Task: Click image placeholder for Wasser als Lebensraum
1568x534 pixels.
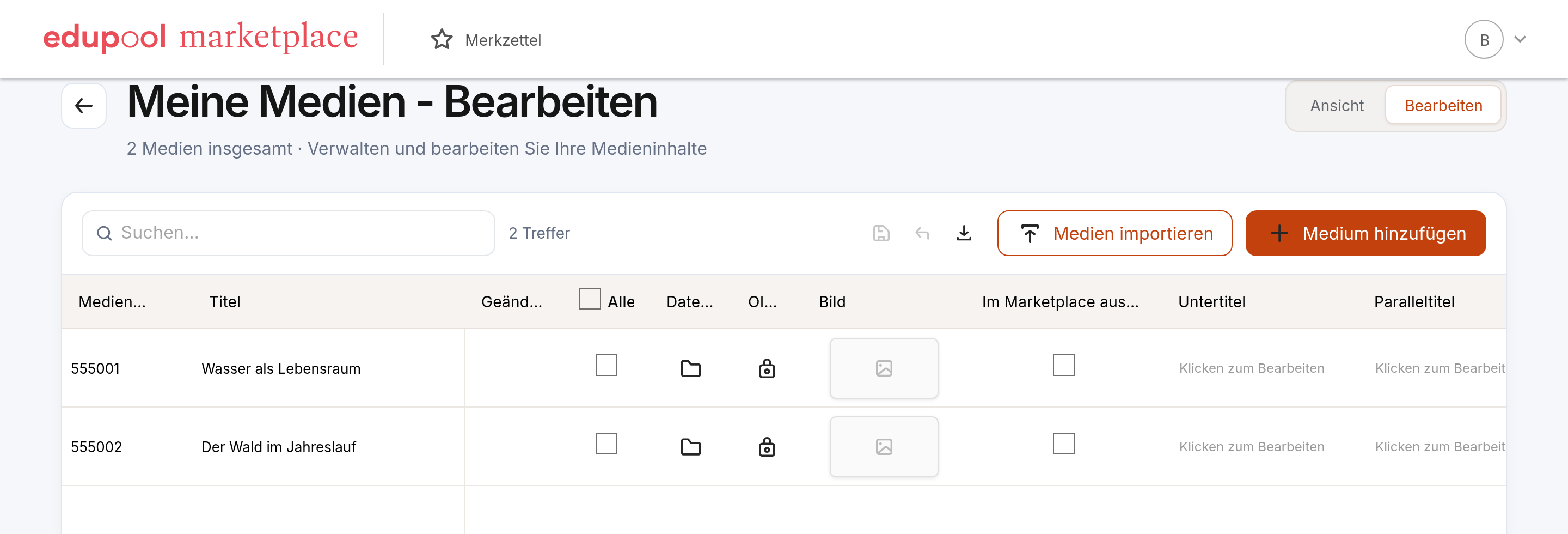Action: tap(884, 368)
